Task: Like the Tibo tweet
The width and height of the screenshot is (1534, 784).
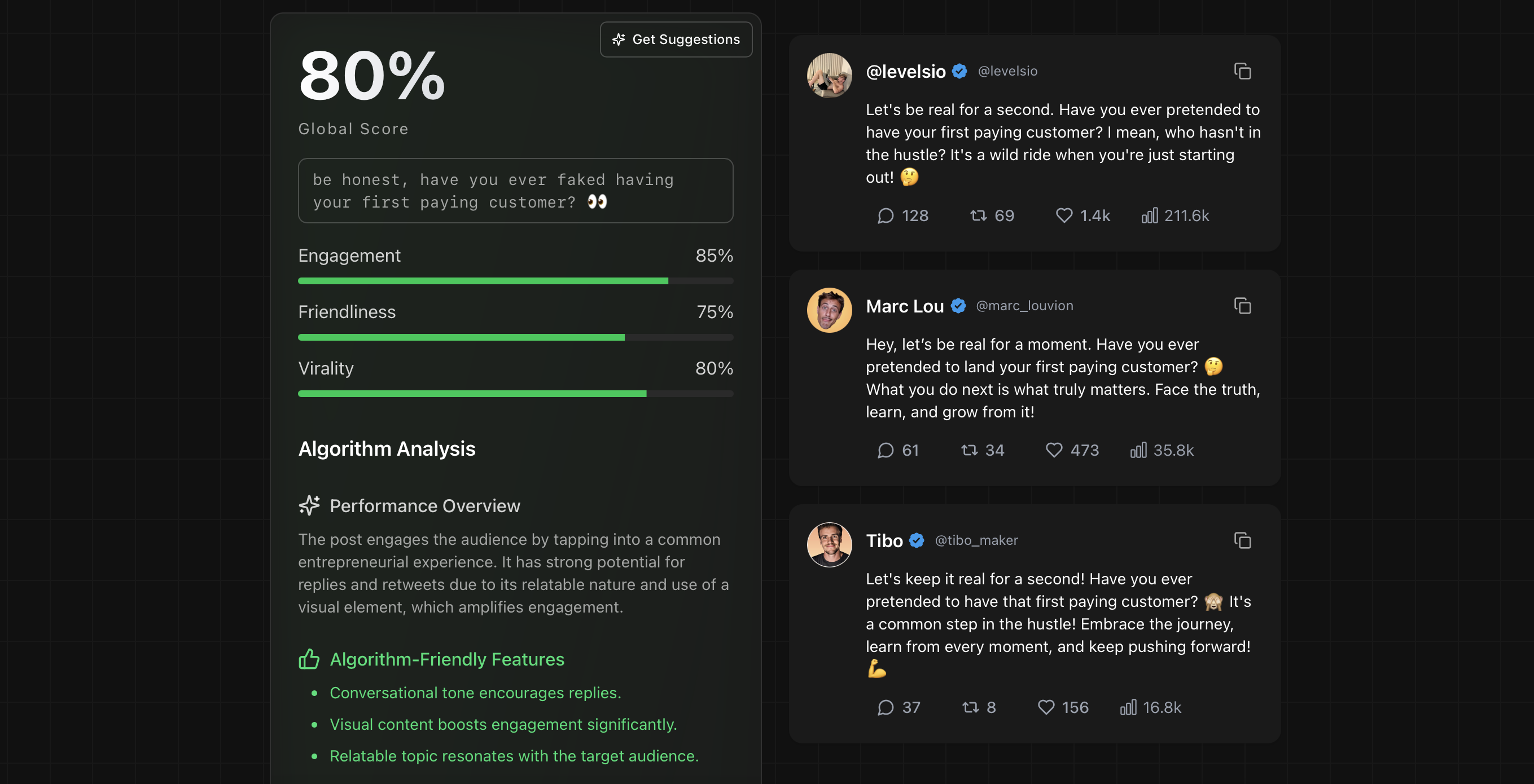Action: click(1046, 707)
